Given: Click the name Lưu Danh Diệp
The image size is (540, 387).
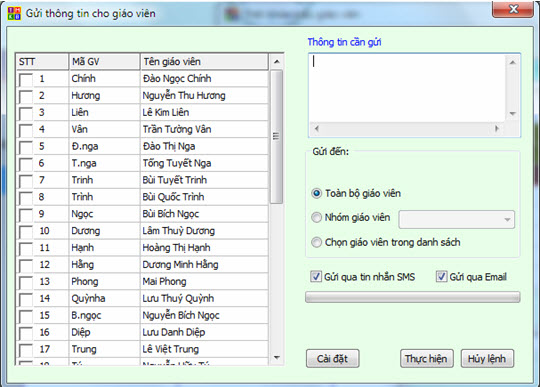Looking at the screenshot, I should tap(174, 332).
